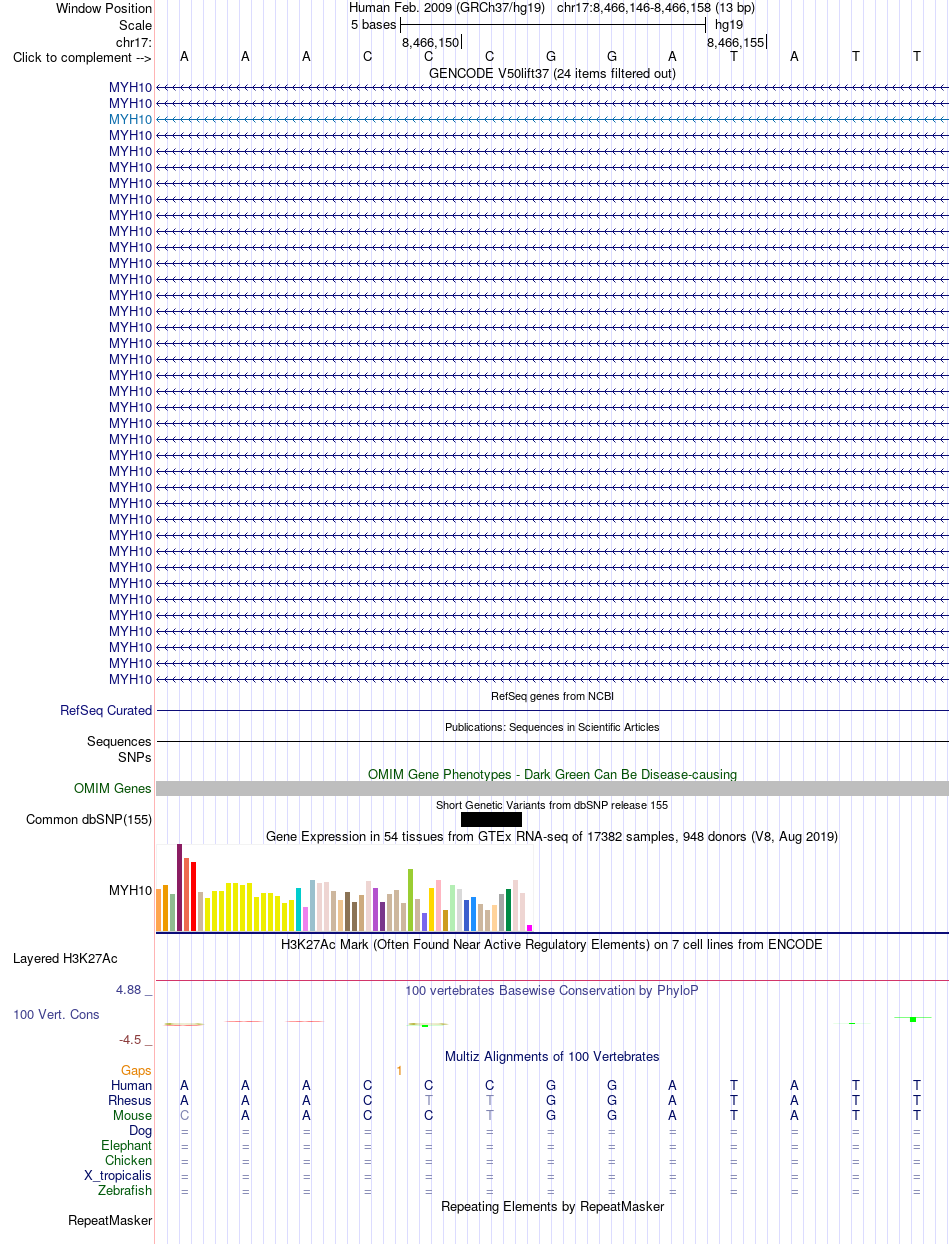
Task: Click 'RefSeq genes from NCBI' track title
Action: pyautogui.click(x=552, y=696)
